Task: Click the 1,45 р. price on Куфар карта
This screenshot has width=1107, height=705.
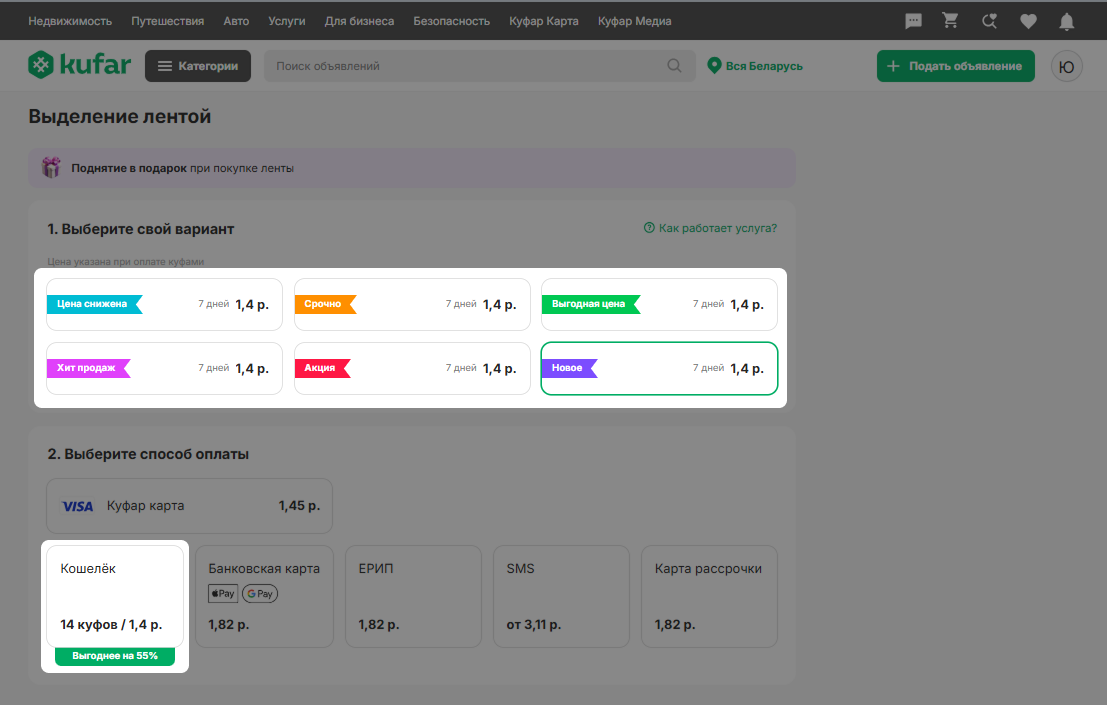Action: [299, 505]
